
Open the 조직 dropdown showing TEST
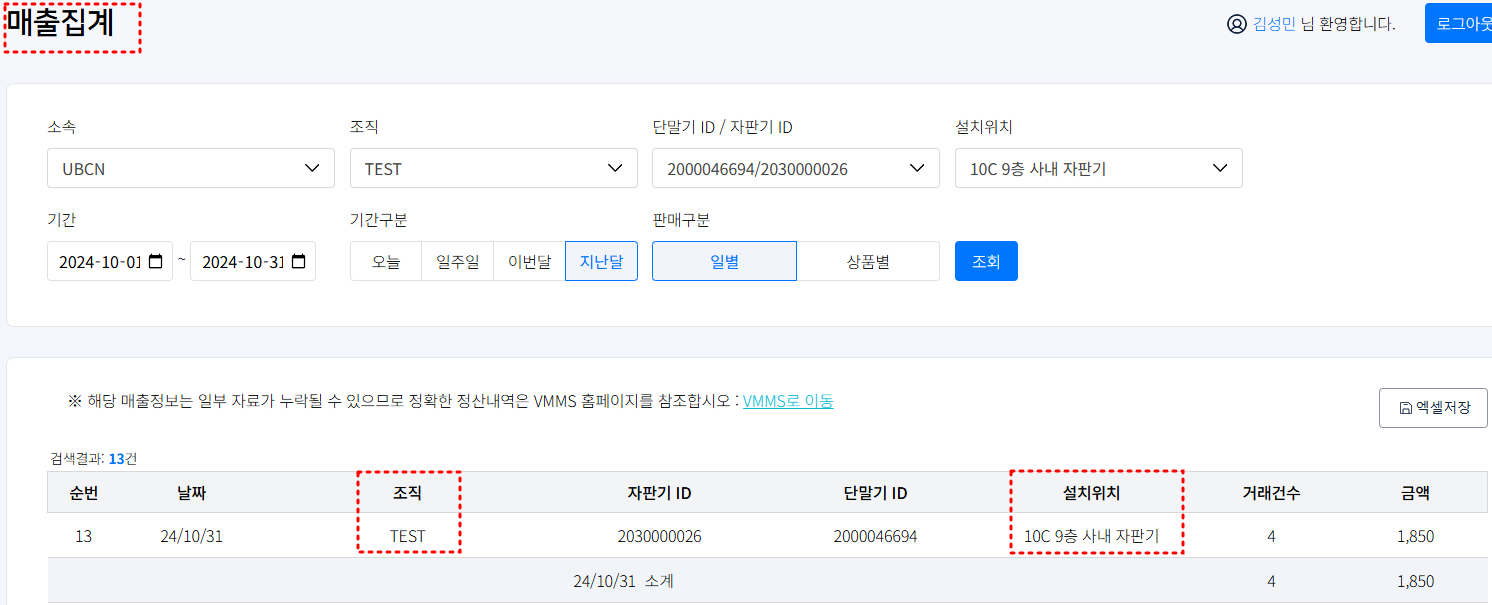click(493, 167)
